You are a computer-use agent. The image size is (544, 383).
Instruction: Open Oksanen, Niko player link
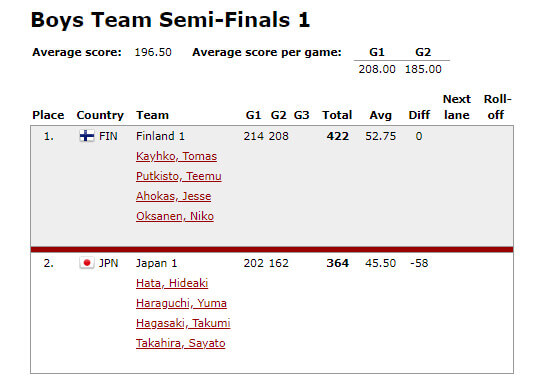click(175, 216)
